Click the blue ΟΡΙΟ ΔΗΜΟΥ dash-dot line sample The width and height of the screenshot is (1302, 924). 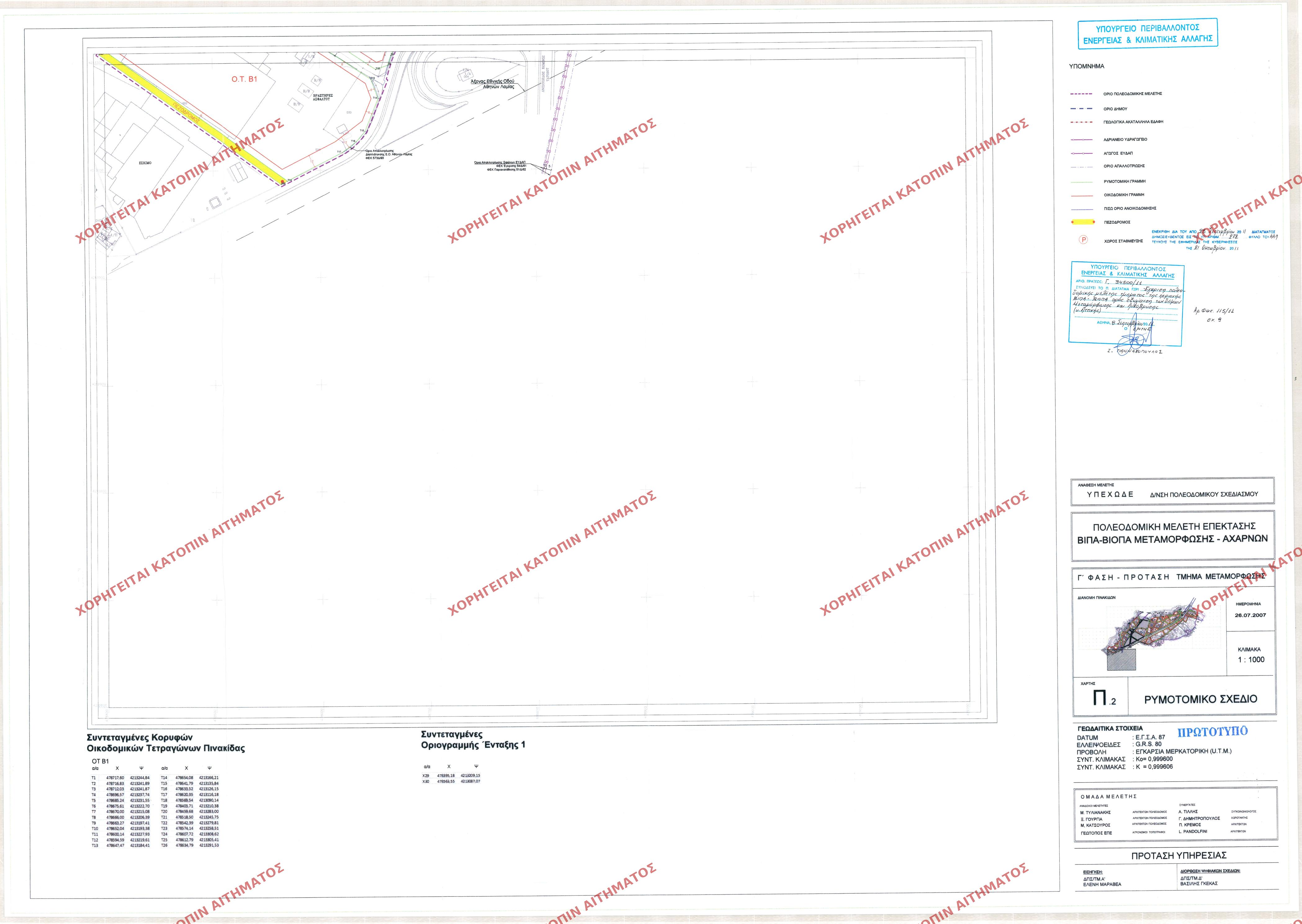click(x=1082, y=109)
